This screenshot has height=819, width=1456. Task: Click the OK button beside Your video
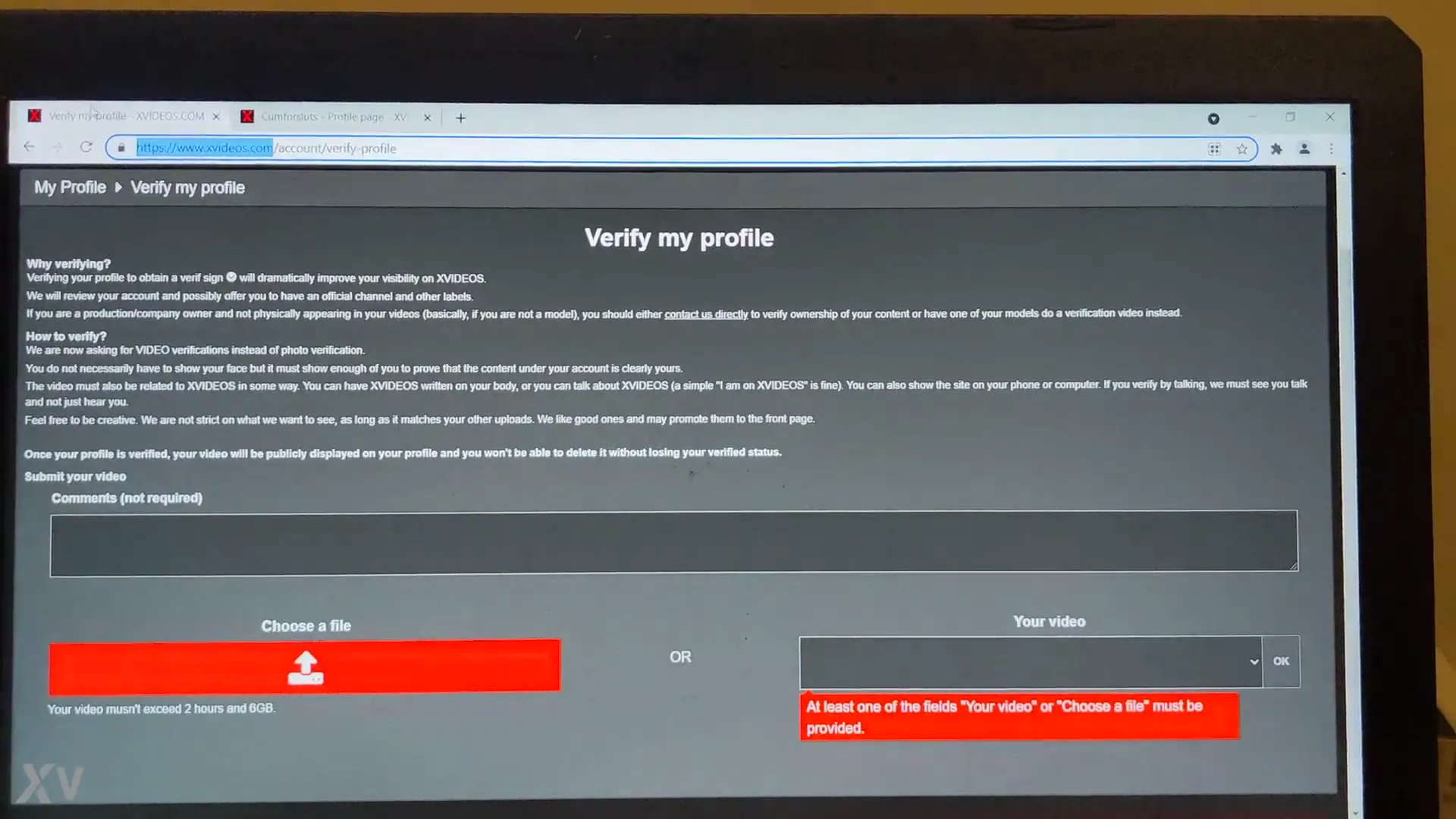click(x=1281, y=661)
